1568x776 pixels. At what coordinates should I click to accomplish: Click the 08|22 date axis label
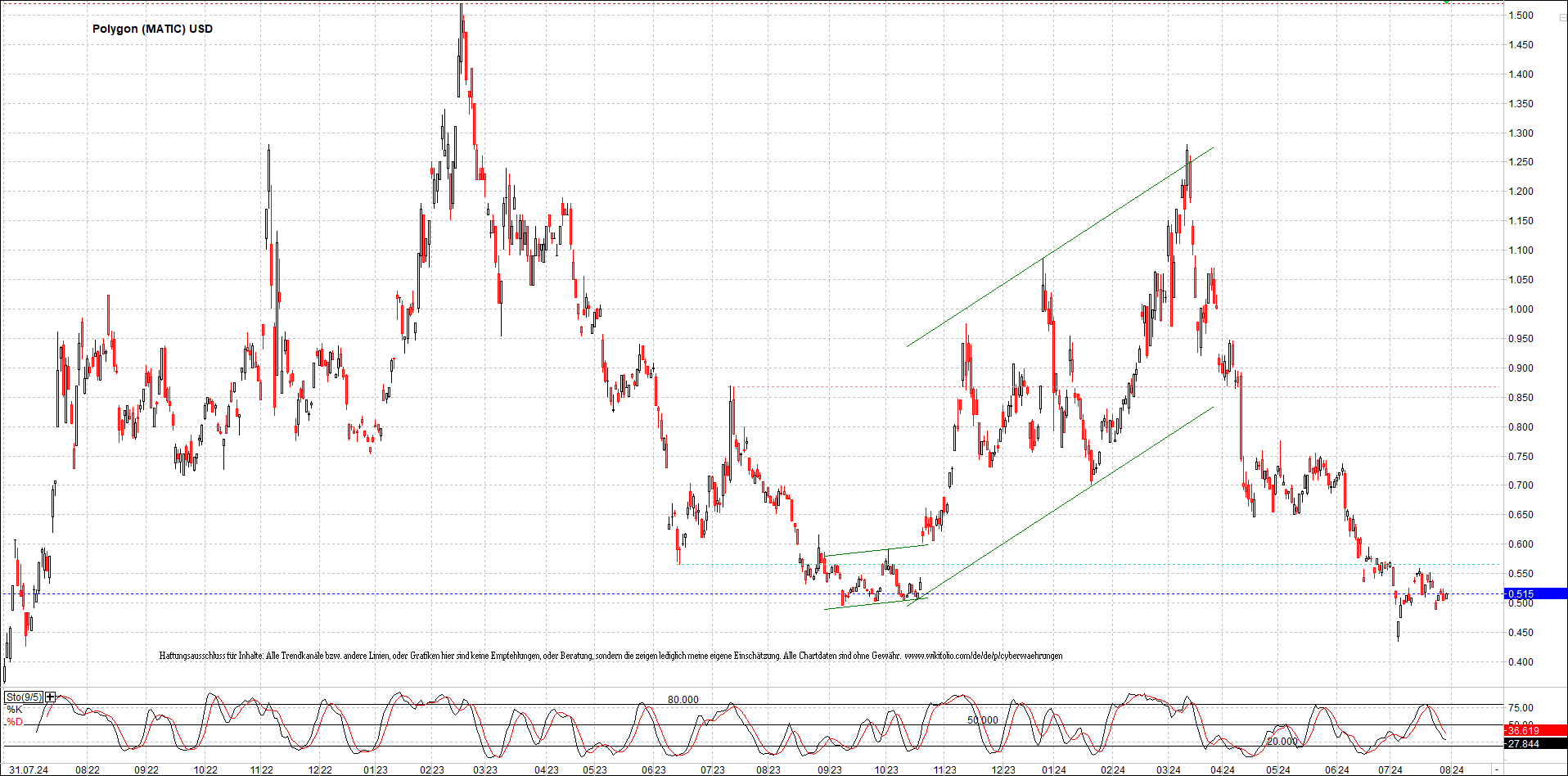[x=88, y=769]
